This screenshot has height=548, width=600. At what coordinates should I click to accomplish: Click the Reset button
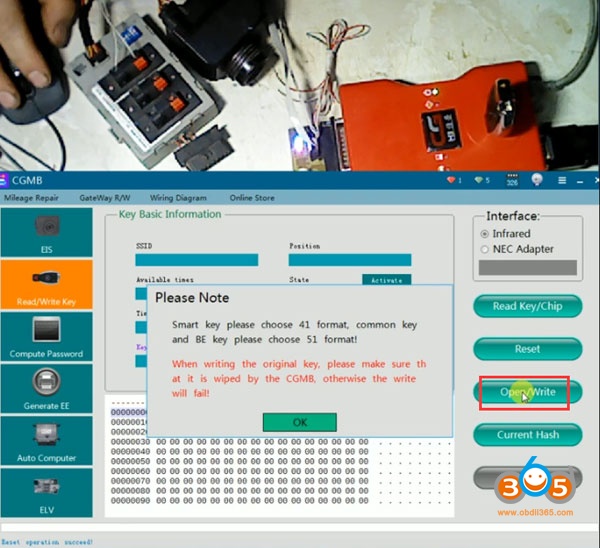point(528,349)
